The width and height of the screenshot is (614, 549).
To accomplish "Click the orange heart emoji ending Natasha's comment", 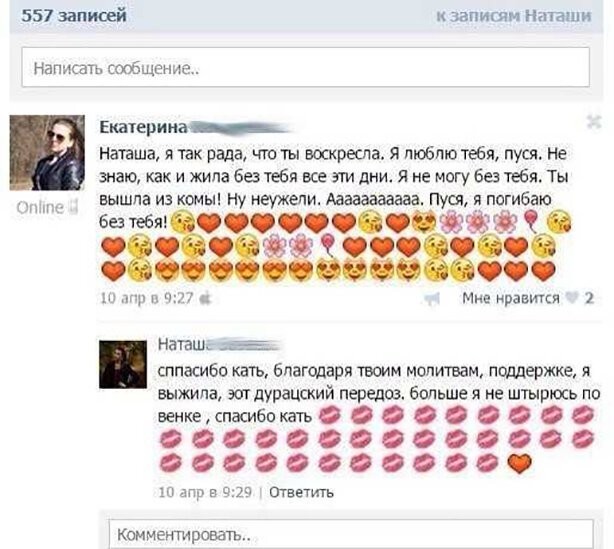I will pos(519,464).
